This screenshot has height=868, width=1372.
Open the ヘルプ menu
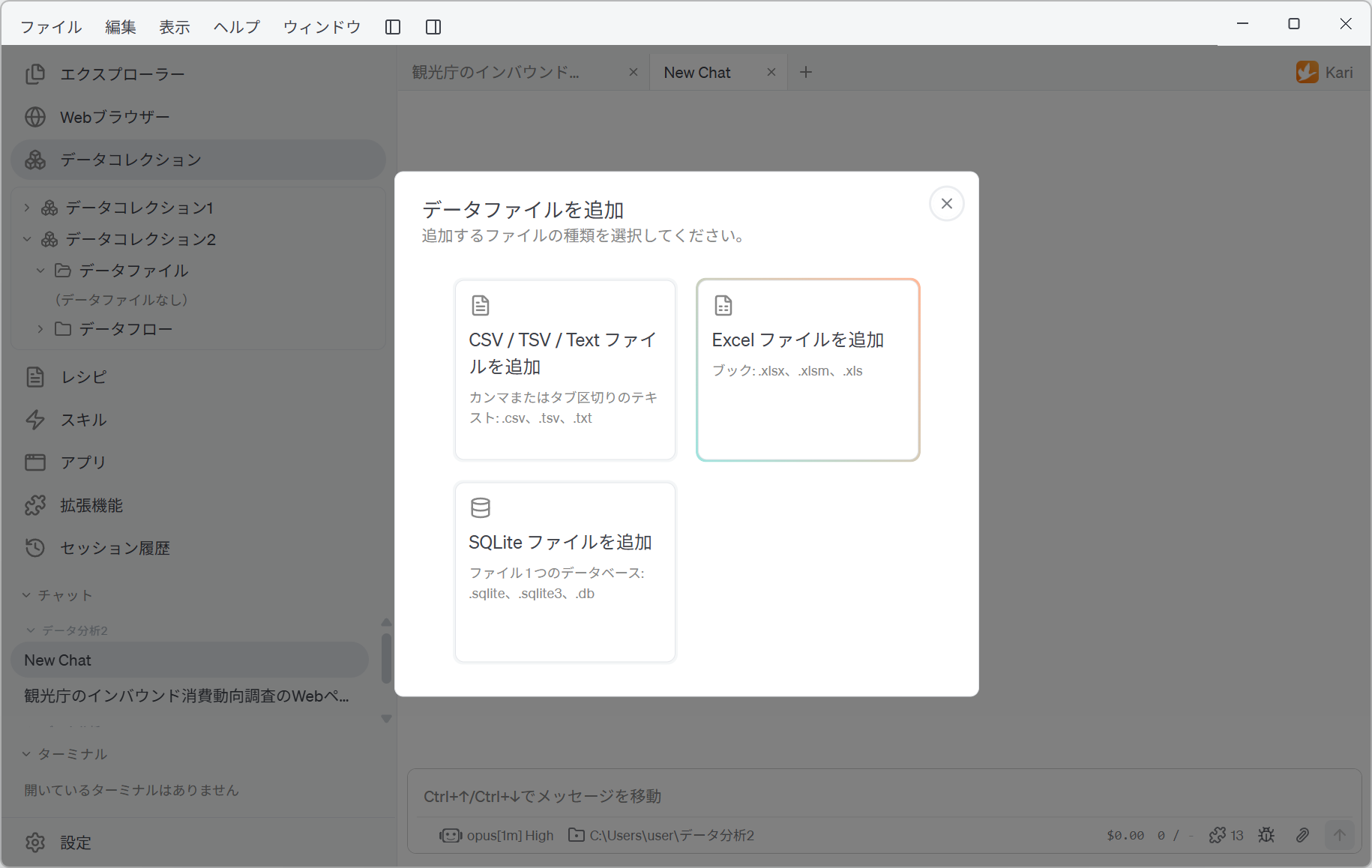(x=237, y=27)
